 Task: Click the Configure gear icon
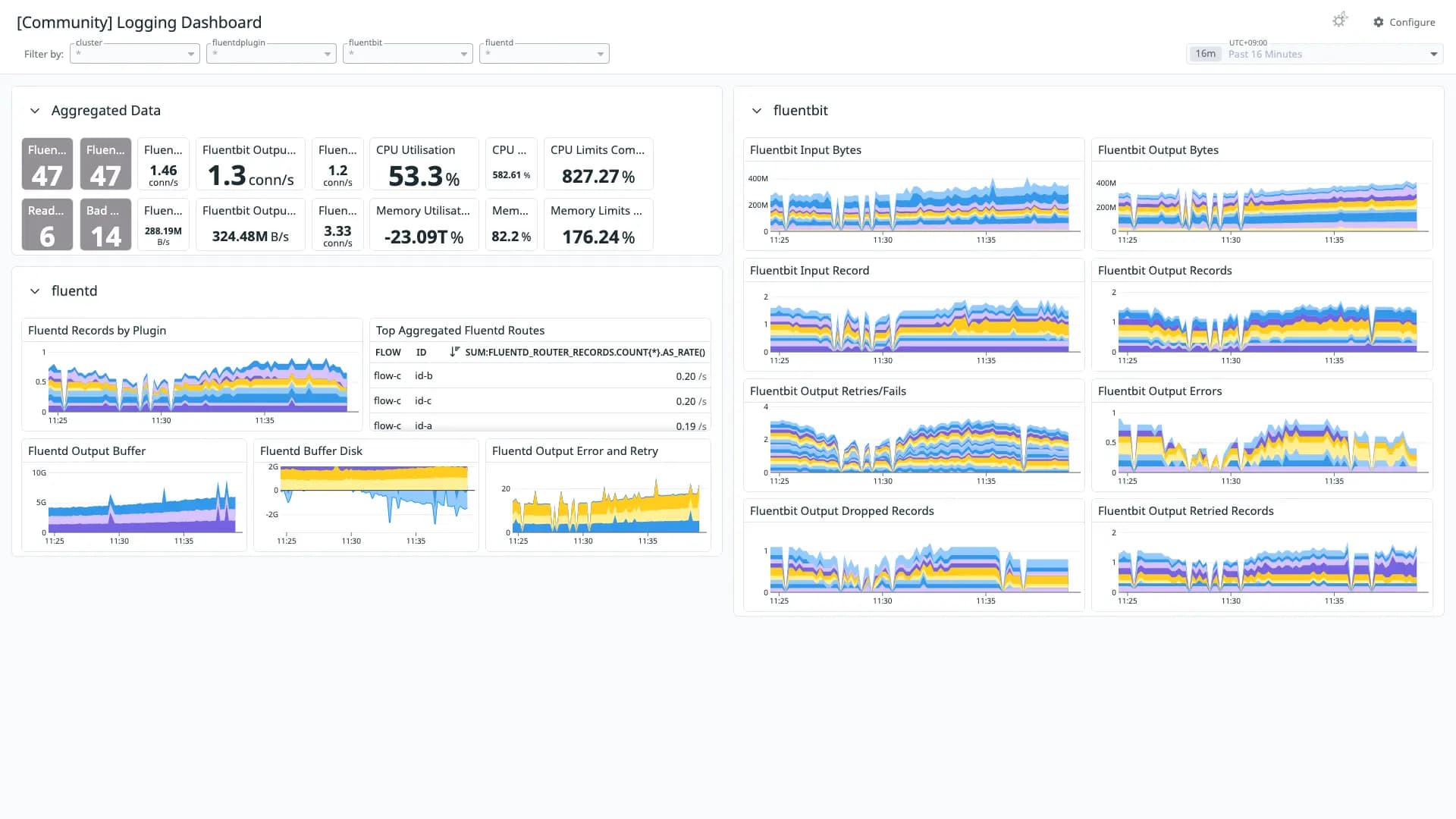(x=1379, y=22)
